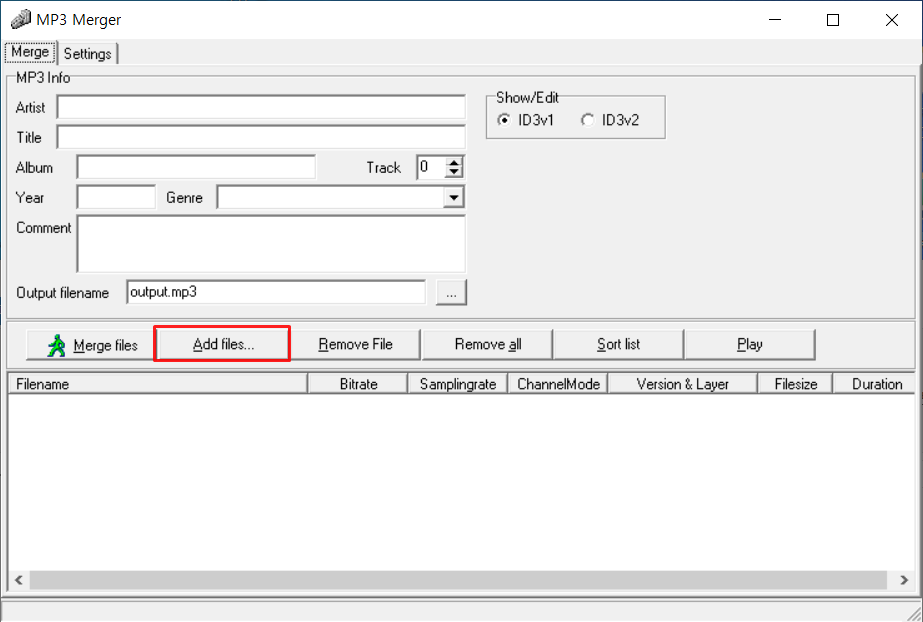Click the Album input field

coord(196,167)
